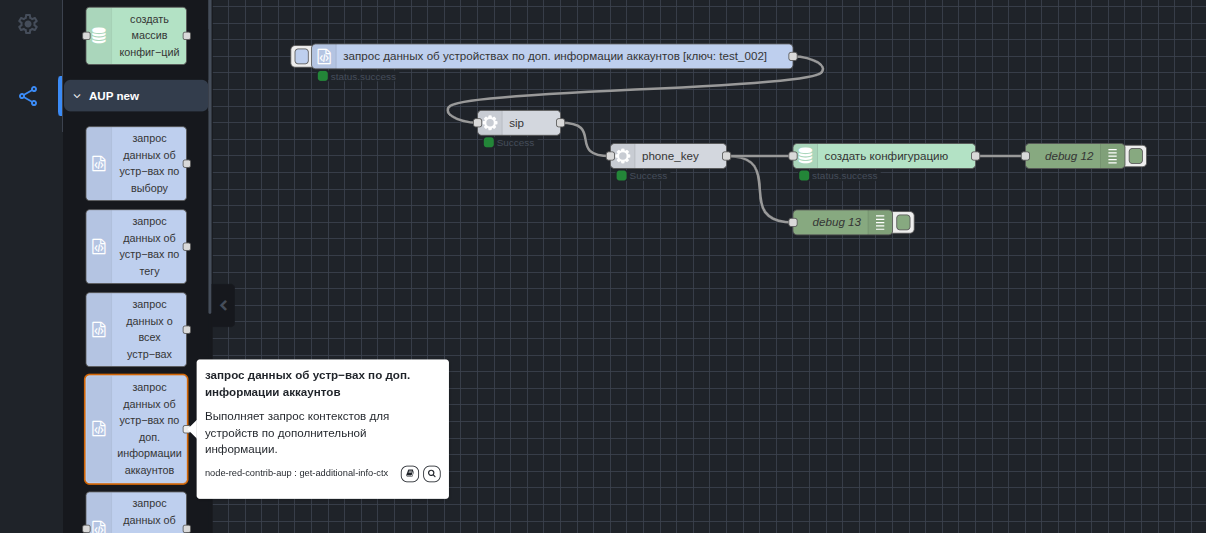1206x533 pixels.
Task: Select the 'создать конфигурацию' node
Action: click(x=884, y=156)
